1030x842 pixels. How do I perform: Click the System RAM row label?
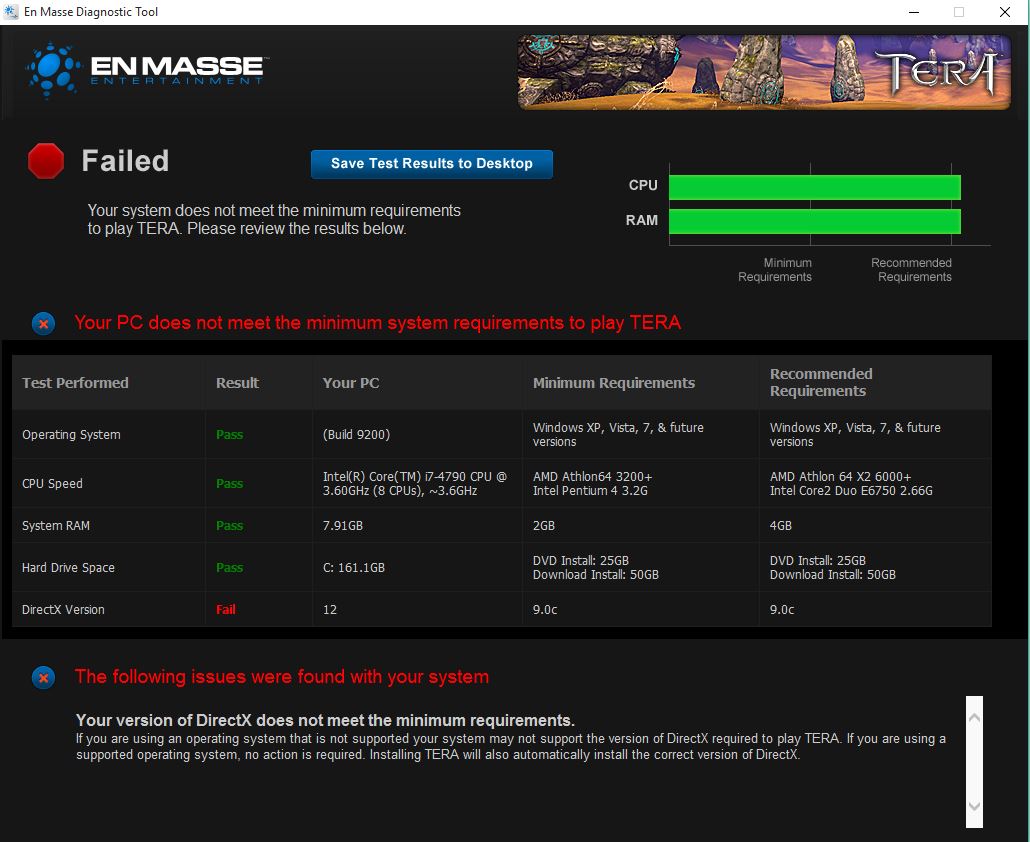coord(56,525)
